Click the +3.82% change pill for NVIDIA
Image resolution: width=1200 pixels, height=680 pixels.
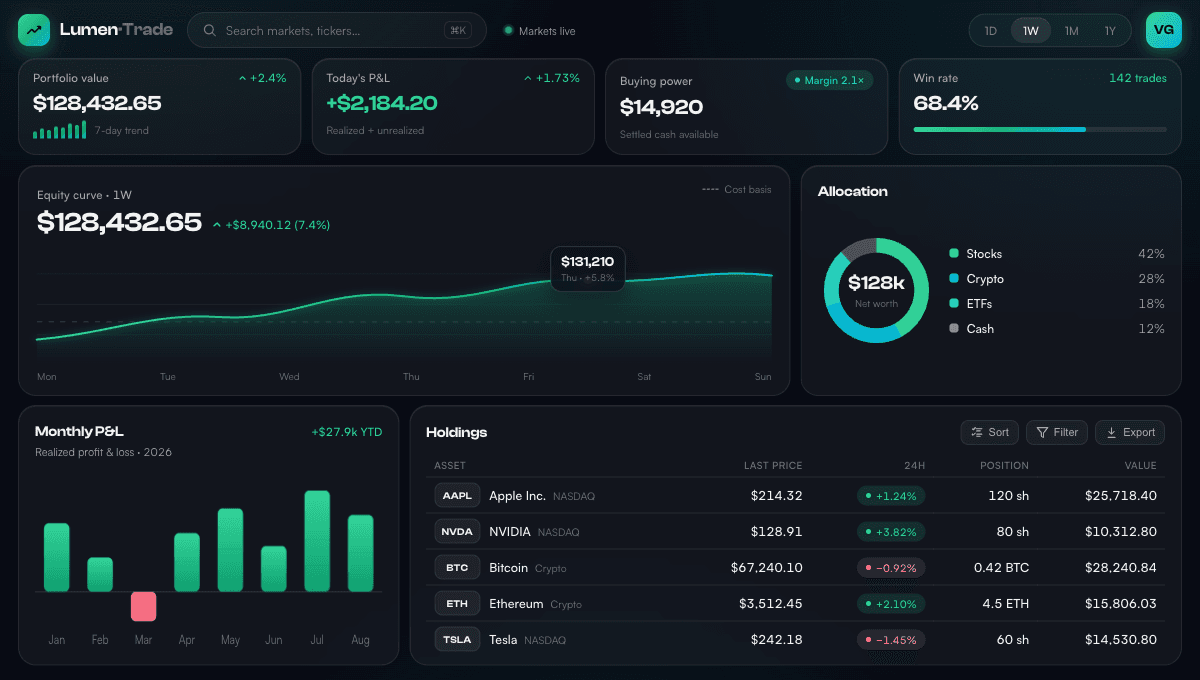click(x=891, y=532)
